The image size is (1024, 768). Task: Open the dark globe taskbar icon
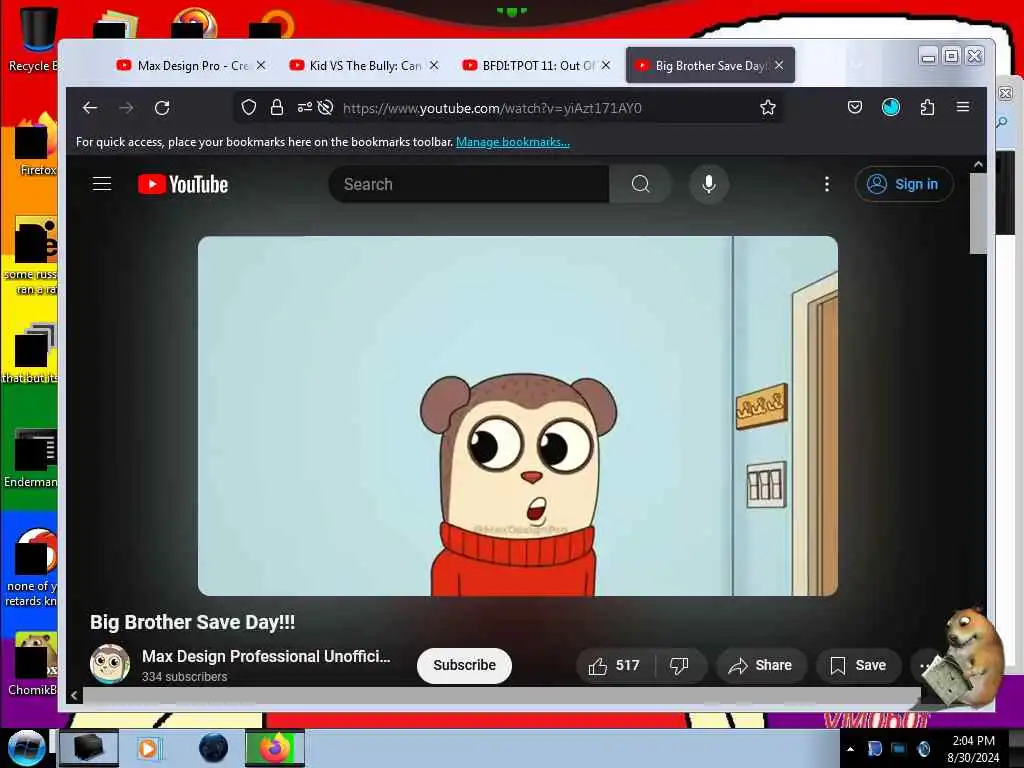[213, 748]
